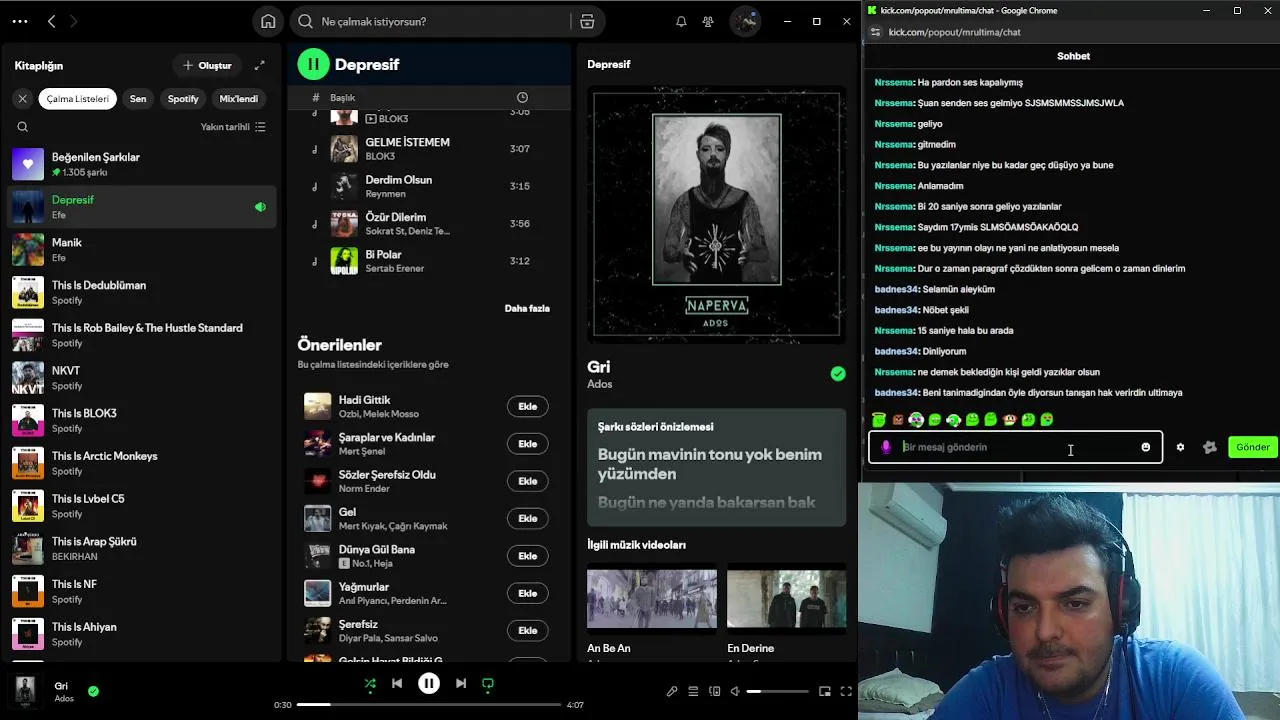Open the Friend Activity icon

click(708, 21)
